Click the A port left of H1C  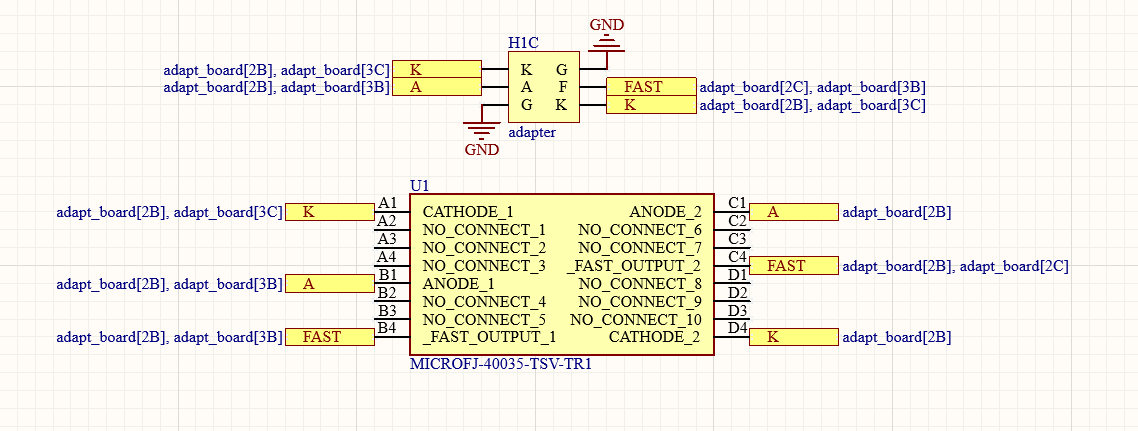tap(437, 87)
